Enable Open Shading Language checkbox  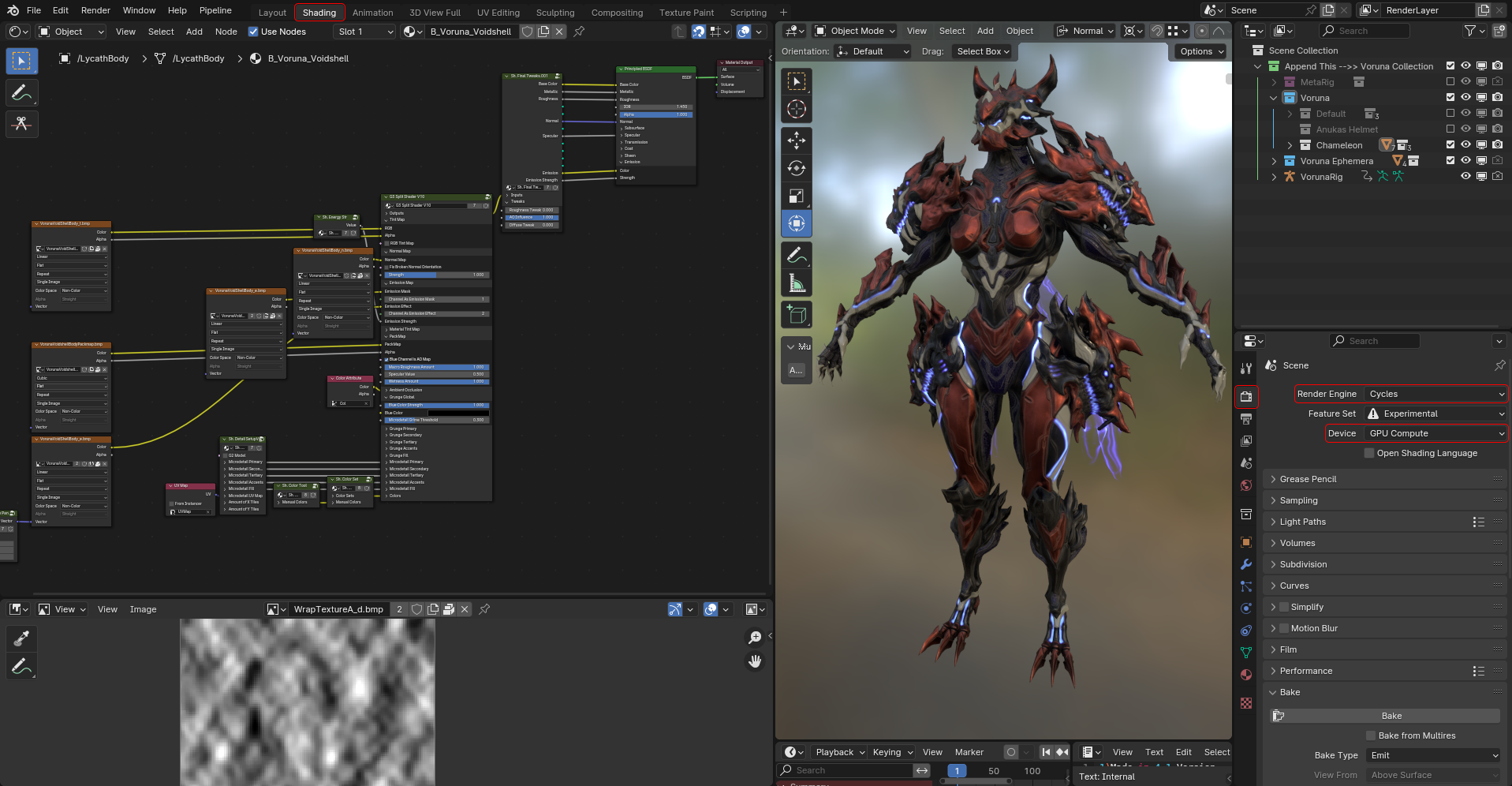[x=1369, y=453]
